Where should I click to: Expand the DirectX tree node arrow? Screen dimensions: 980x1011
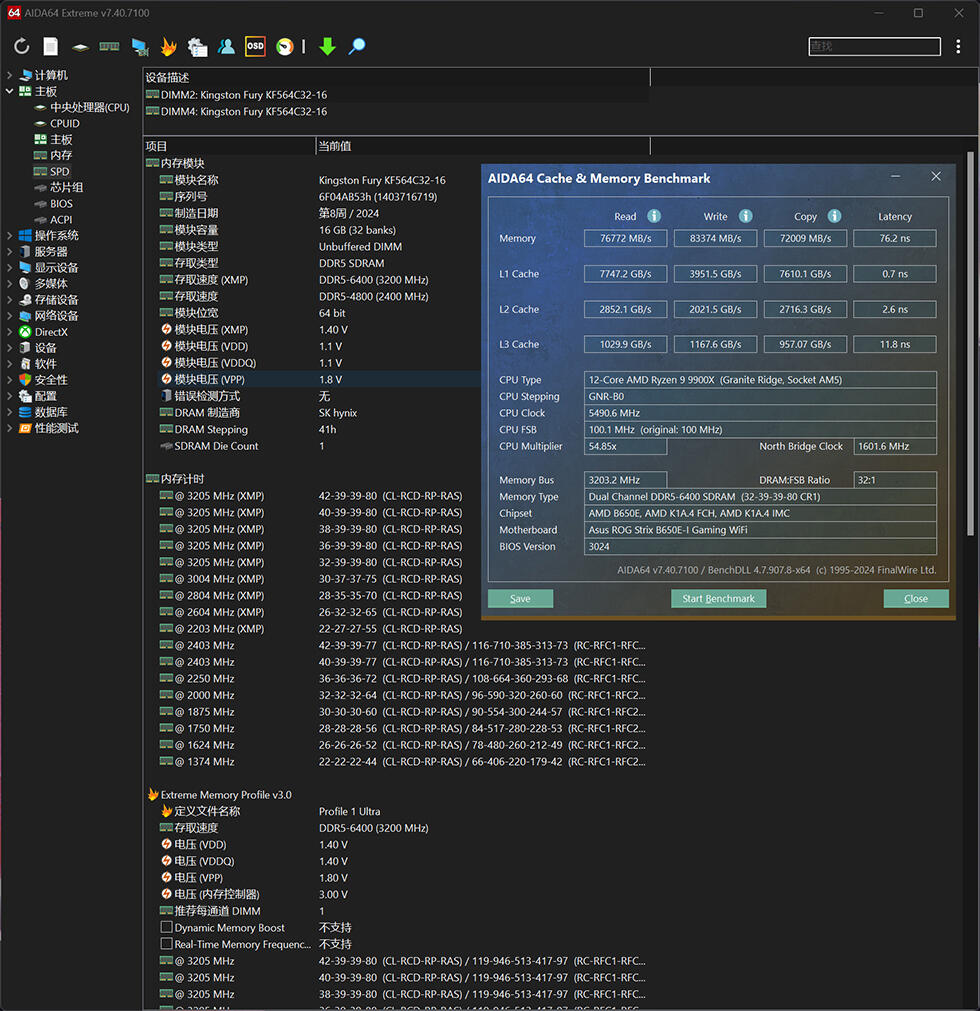pyautogui.click(x=10, y=332)
